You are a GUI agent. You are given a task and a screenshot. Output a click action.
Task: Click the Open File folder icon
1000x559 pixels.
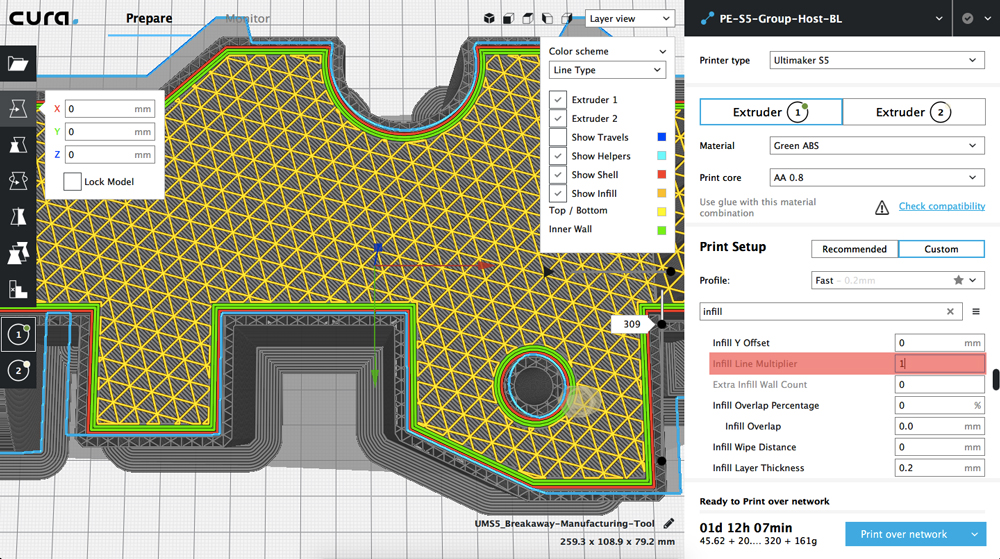tap(18, 64)
